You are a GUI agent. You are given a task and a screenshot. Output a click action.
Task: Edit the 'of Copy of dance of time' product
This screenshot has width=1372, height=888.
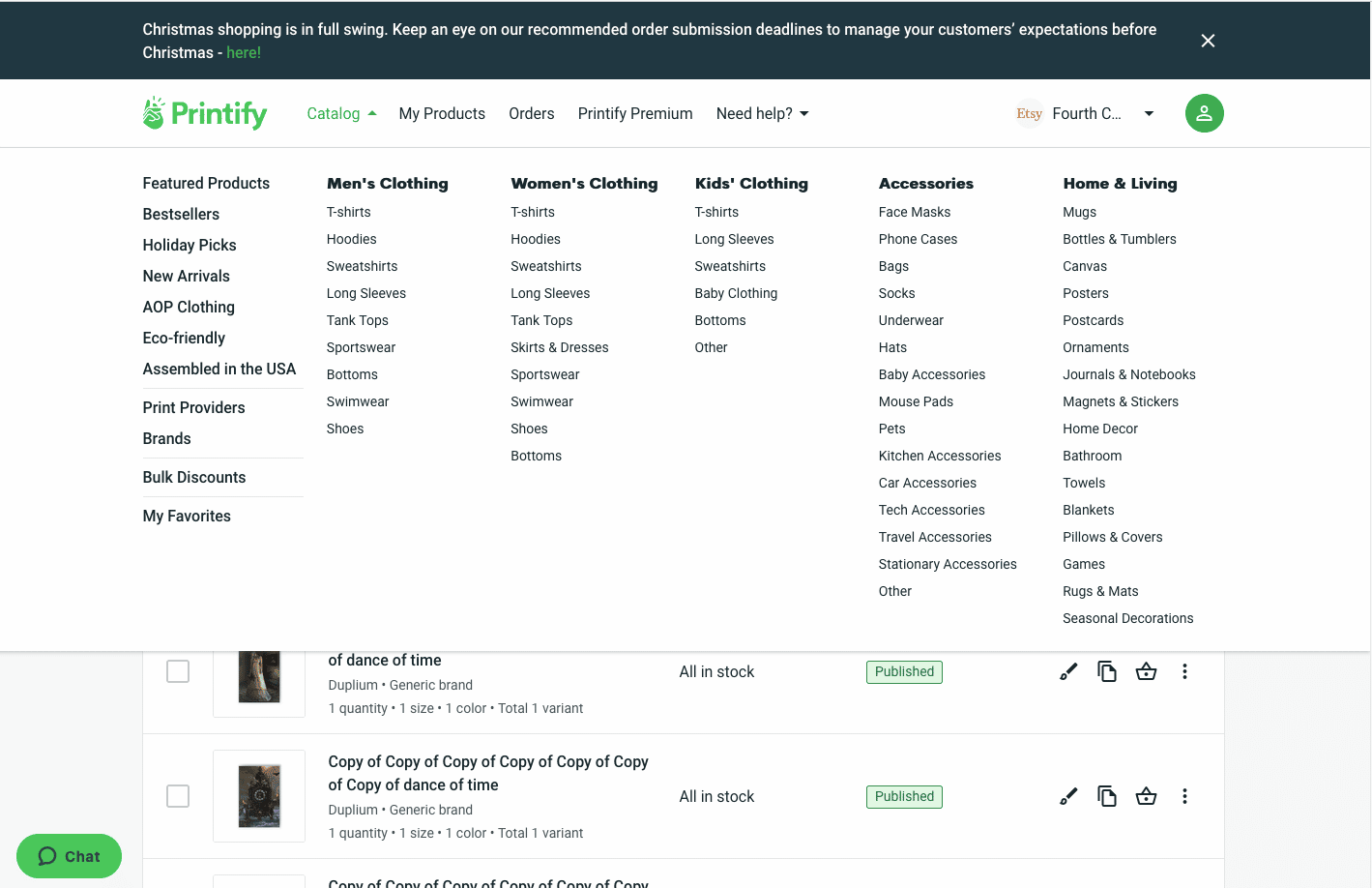1068,796
